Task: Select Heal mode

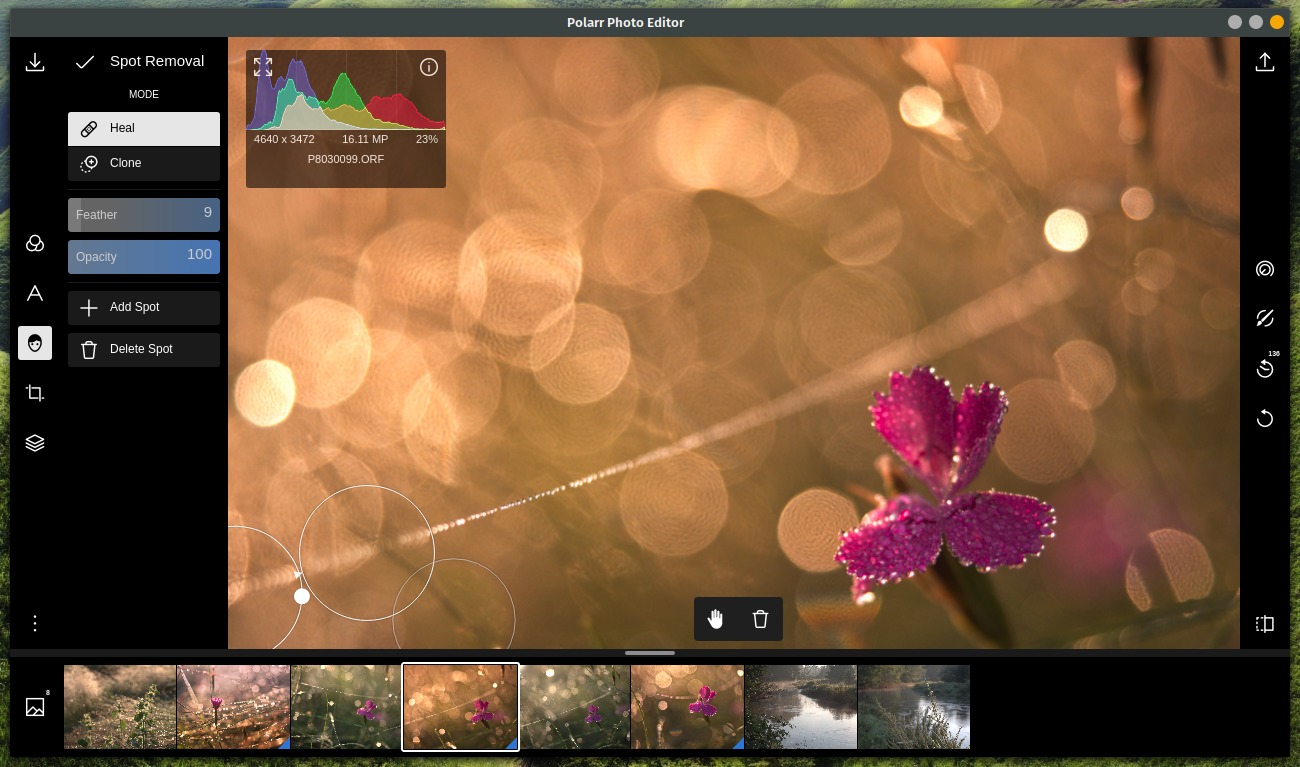Action: 144,128
